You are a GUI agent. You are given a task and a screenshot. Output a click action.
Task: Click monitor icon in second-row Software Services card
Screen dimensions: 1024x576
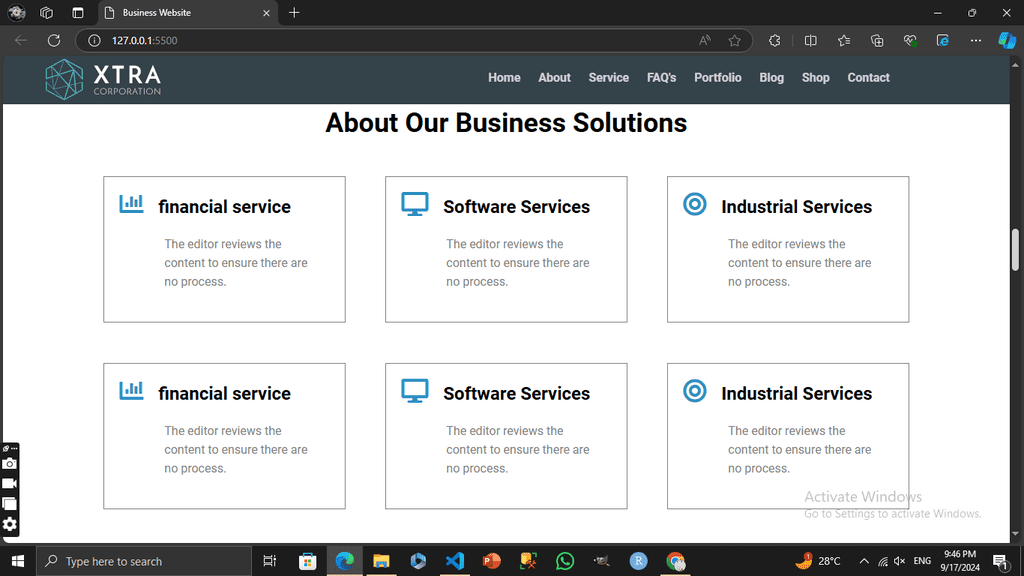pyautogui.click(x=415, y=391)
